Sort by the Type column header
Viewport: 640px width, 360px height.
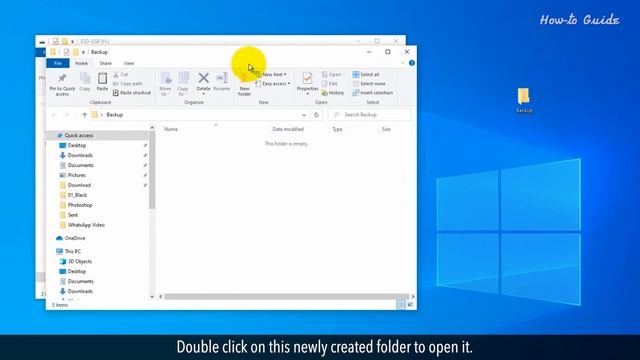pyautogui.click(x=337, y=129)
